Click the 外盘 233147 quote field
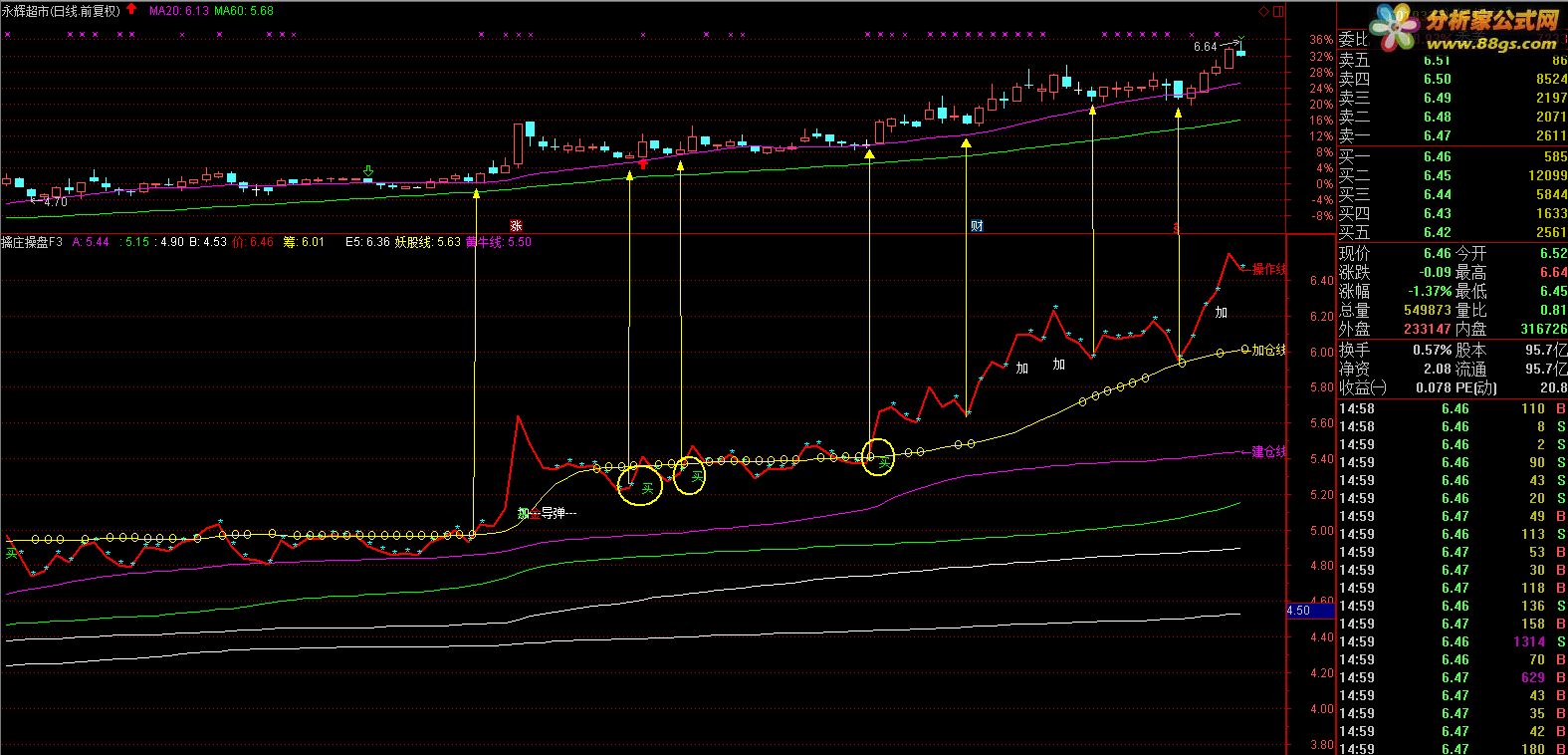This screenshot has height=755, width=1568. [1395, 330]
